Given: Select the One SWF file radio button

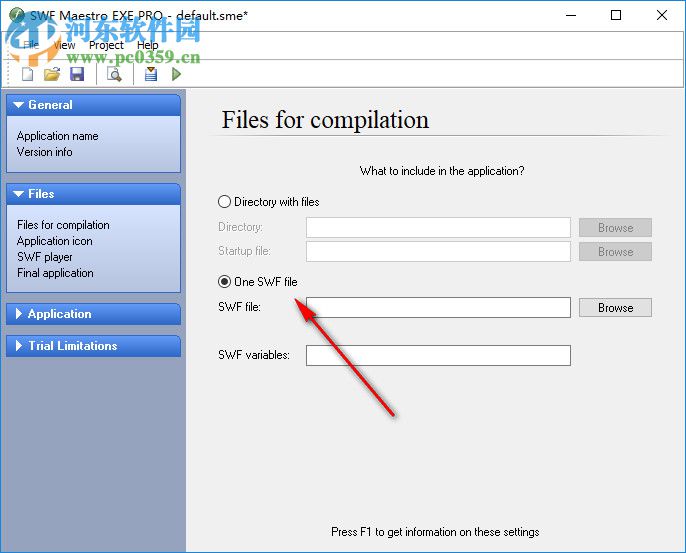Looking at the screenshot, I should [224, 281].
